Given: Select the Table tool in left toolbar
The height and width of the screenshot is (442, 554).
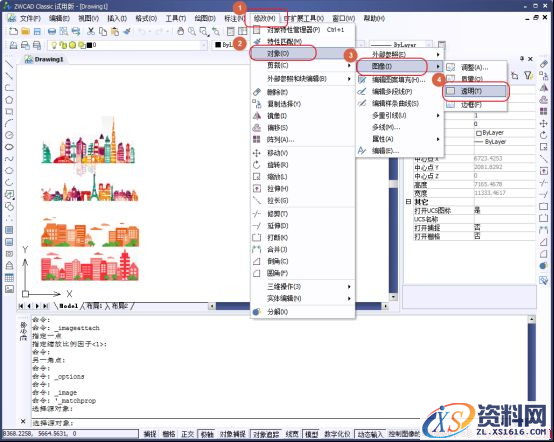Looking at the screenshot, I should (x=9, y=277).
